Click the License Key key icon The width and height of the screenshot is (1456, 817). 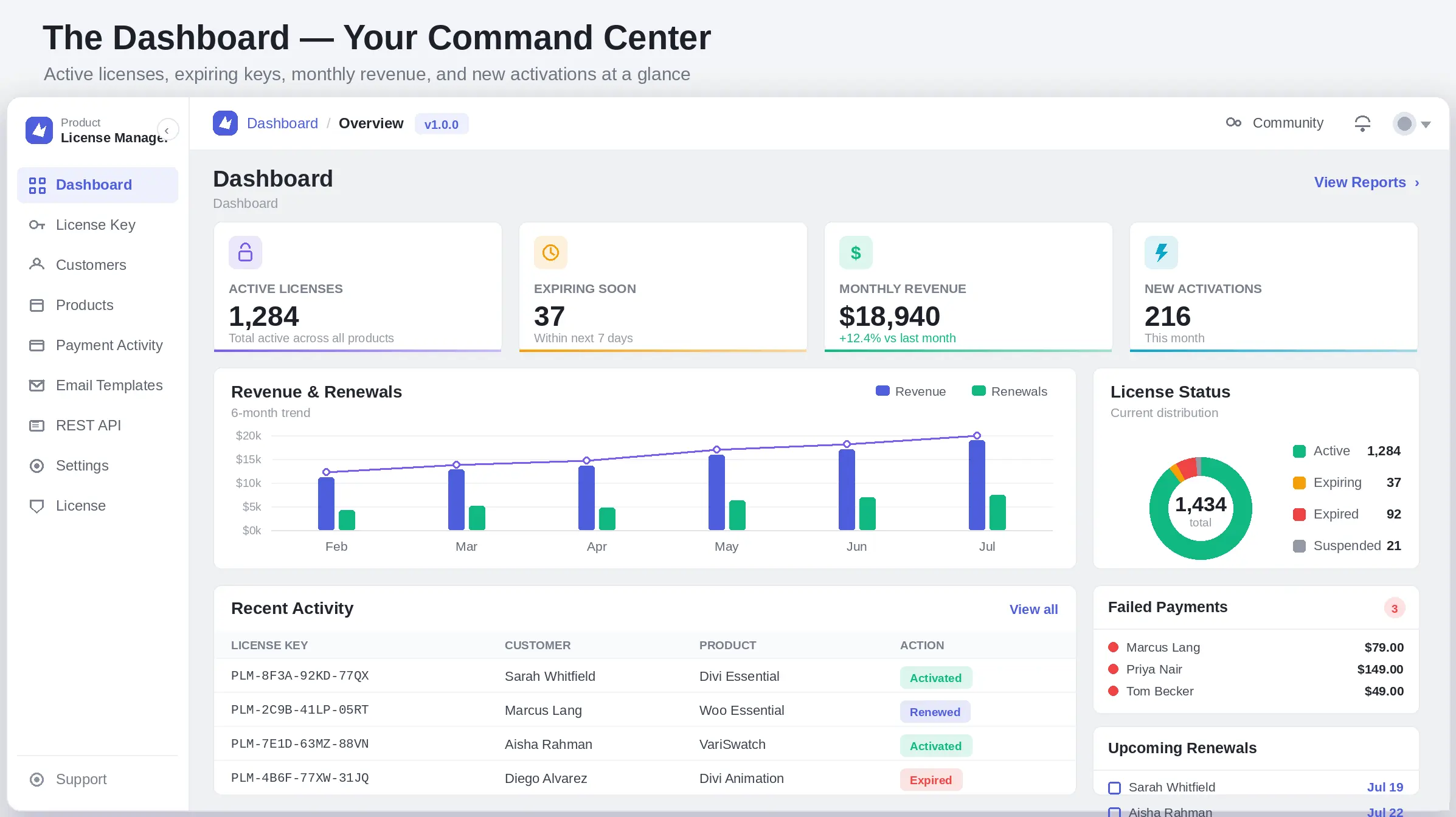37,225
